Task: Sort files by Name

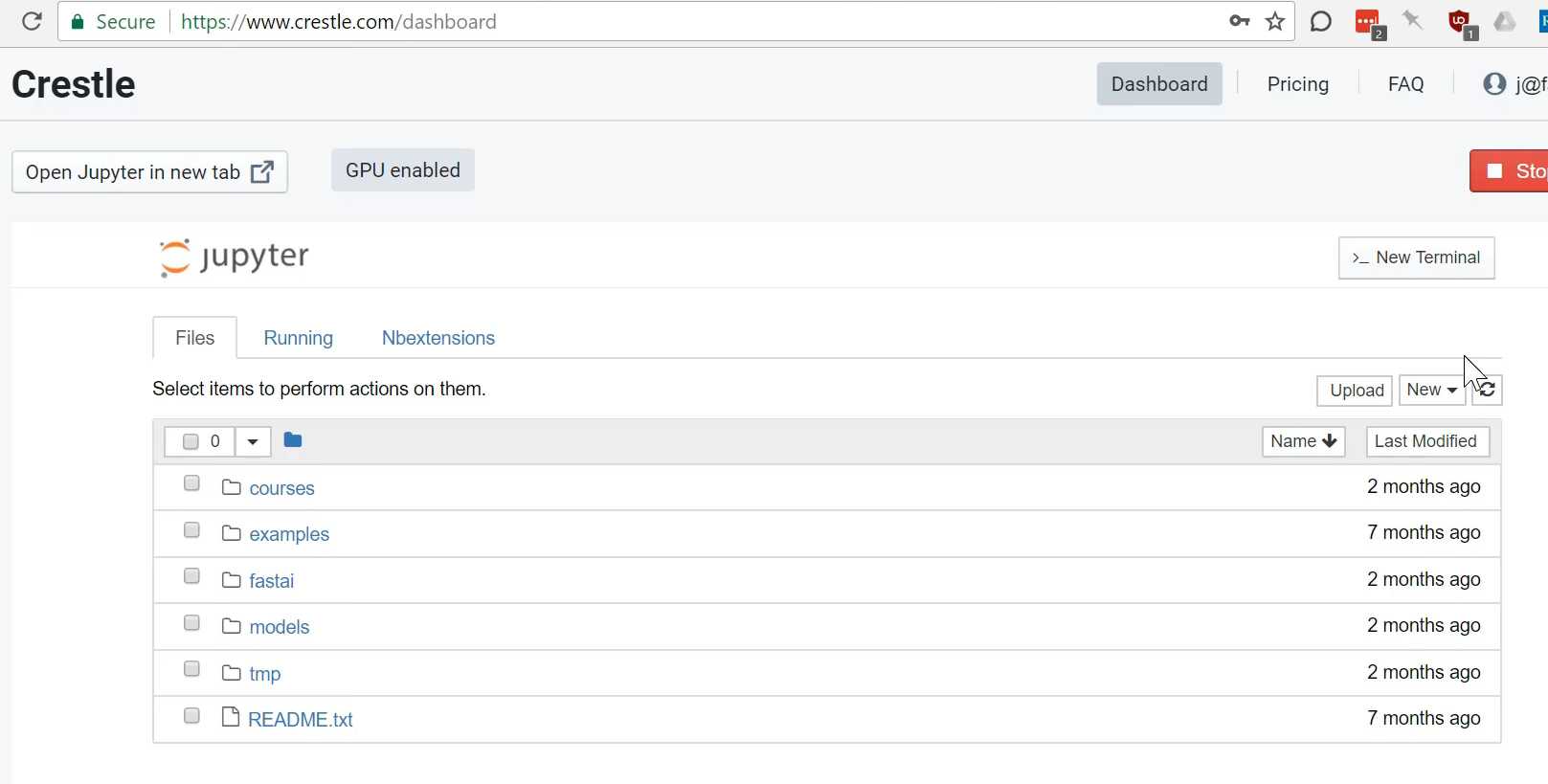Action: 1304,441
